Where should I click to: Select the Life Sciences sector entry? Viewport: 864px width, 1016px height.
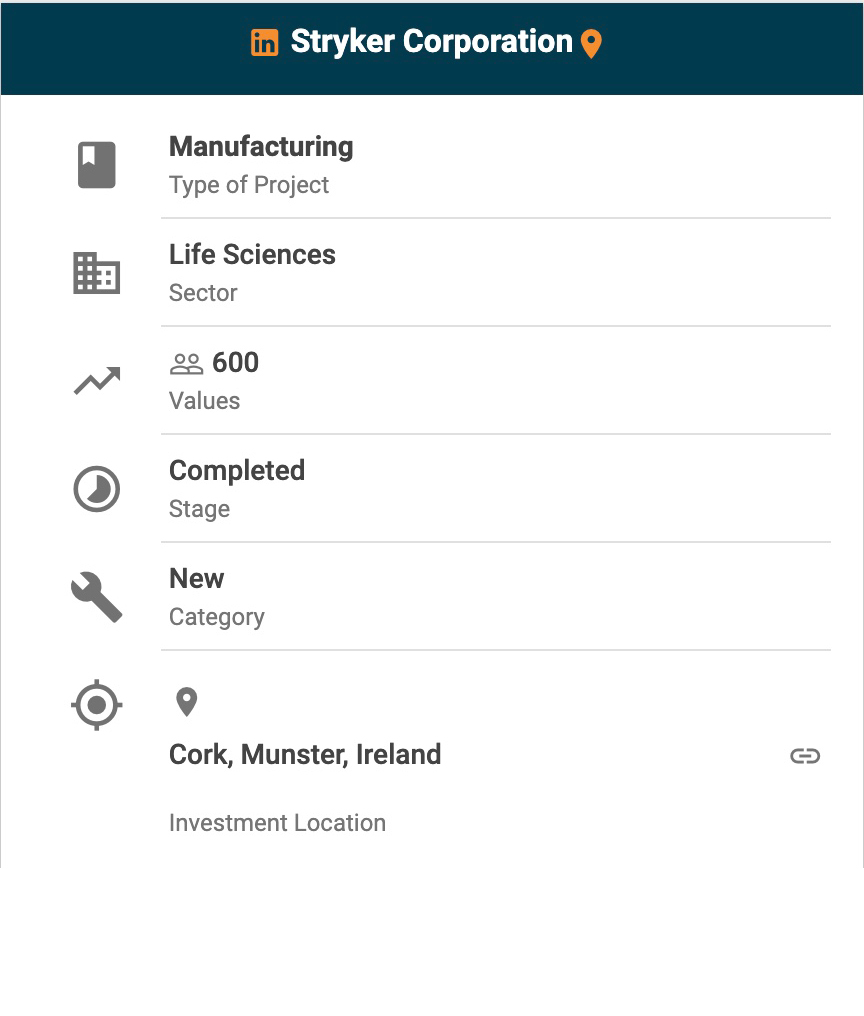click(x=252, y=255)
